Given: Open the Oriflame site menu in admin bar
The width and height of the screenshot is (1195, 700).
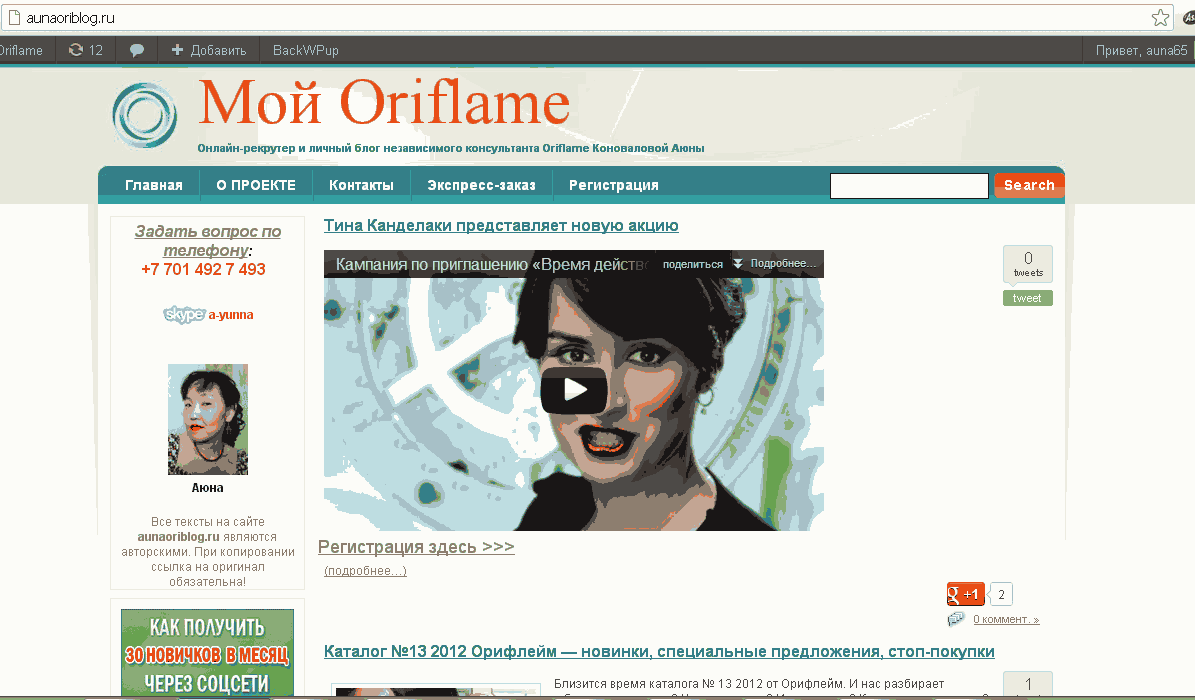Looking at the screenshot, I should [21, 50].
